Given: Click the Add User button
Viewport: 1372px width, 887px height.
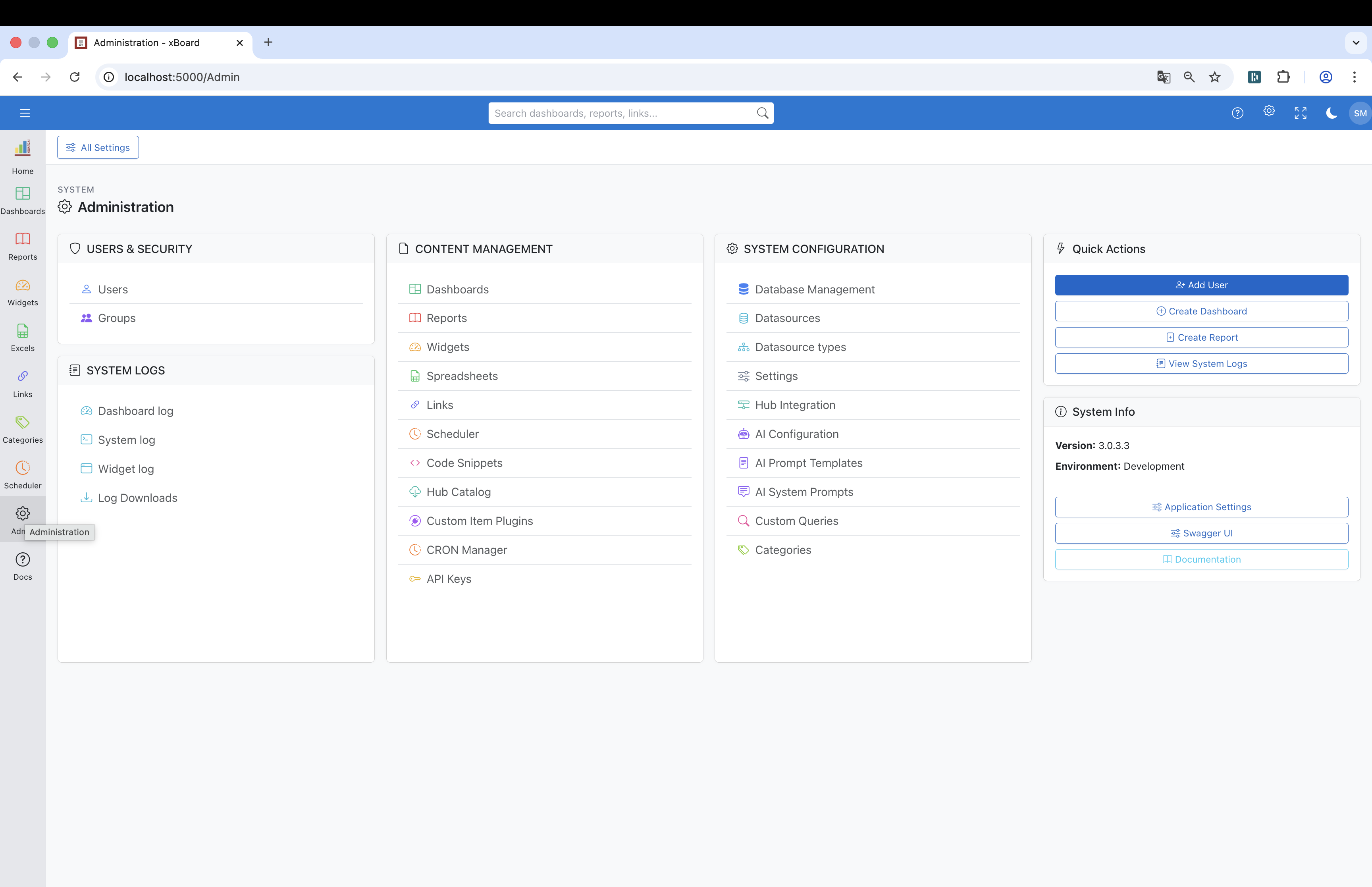Looking at the screenshot, I should (x=1202, y=285).
